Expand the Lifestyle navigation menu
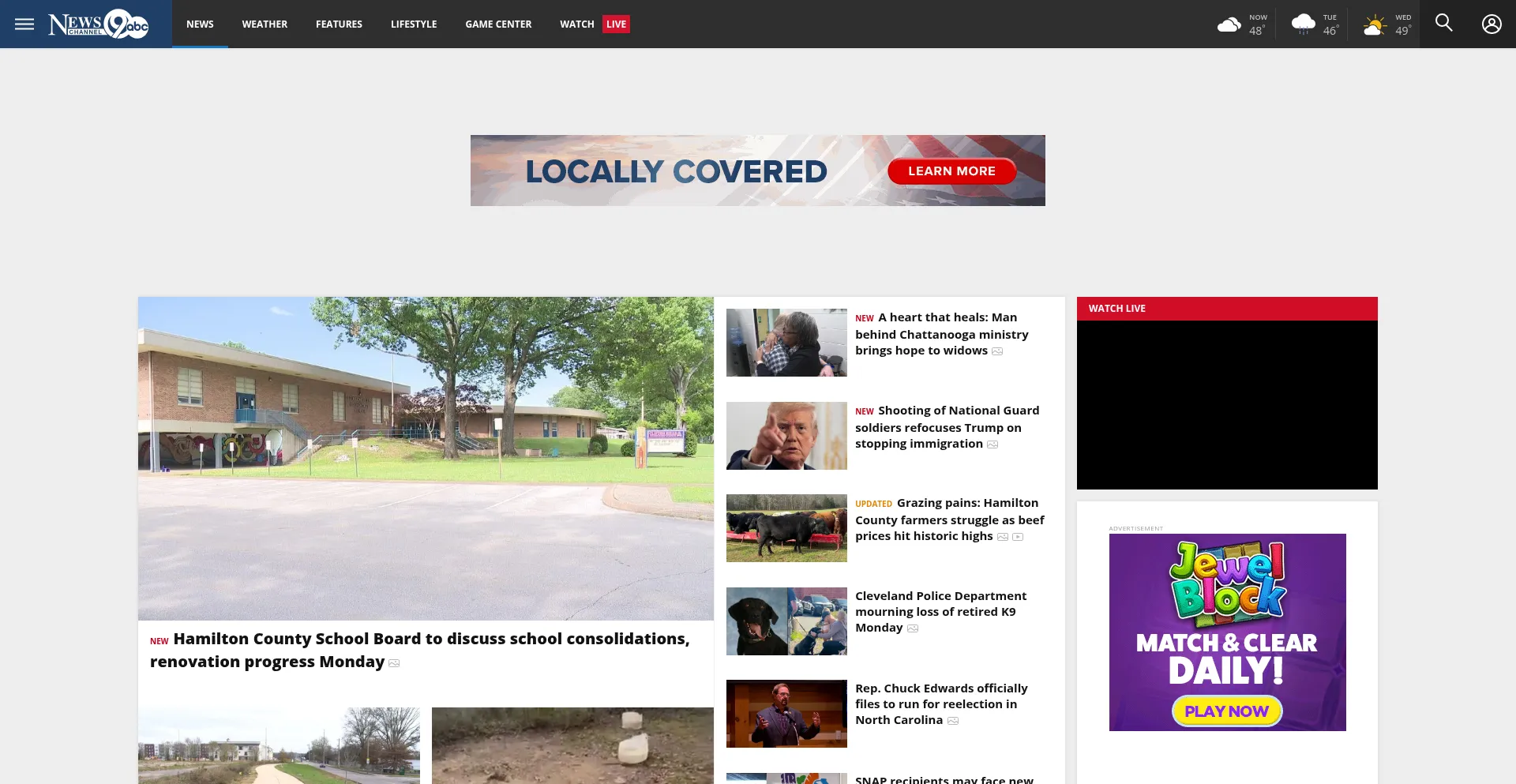This screenshot has height=784, width=1516. coord(414,24)
